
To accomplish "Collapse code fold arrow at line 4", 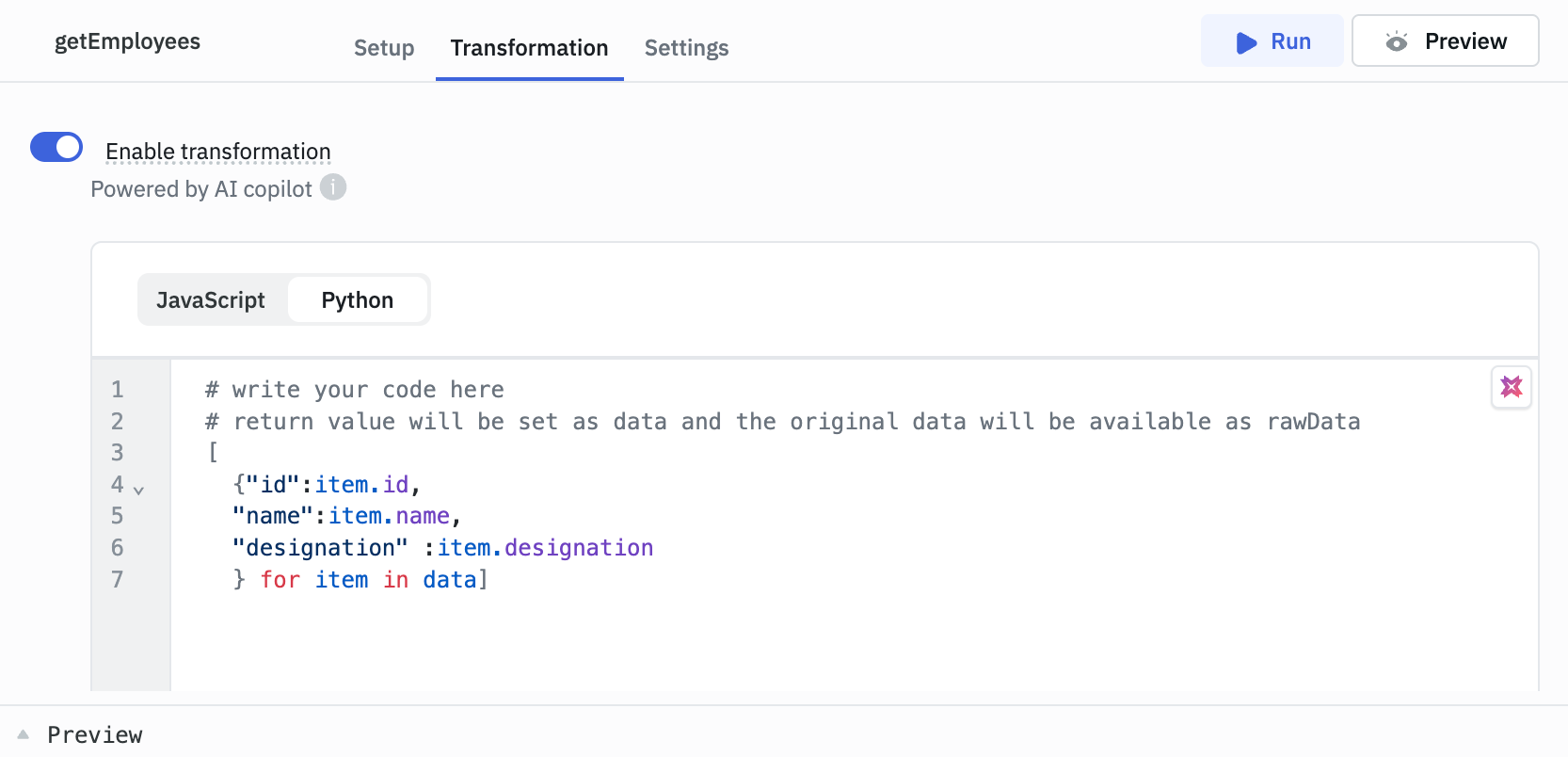I will pos(138,490).
